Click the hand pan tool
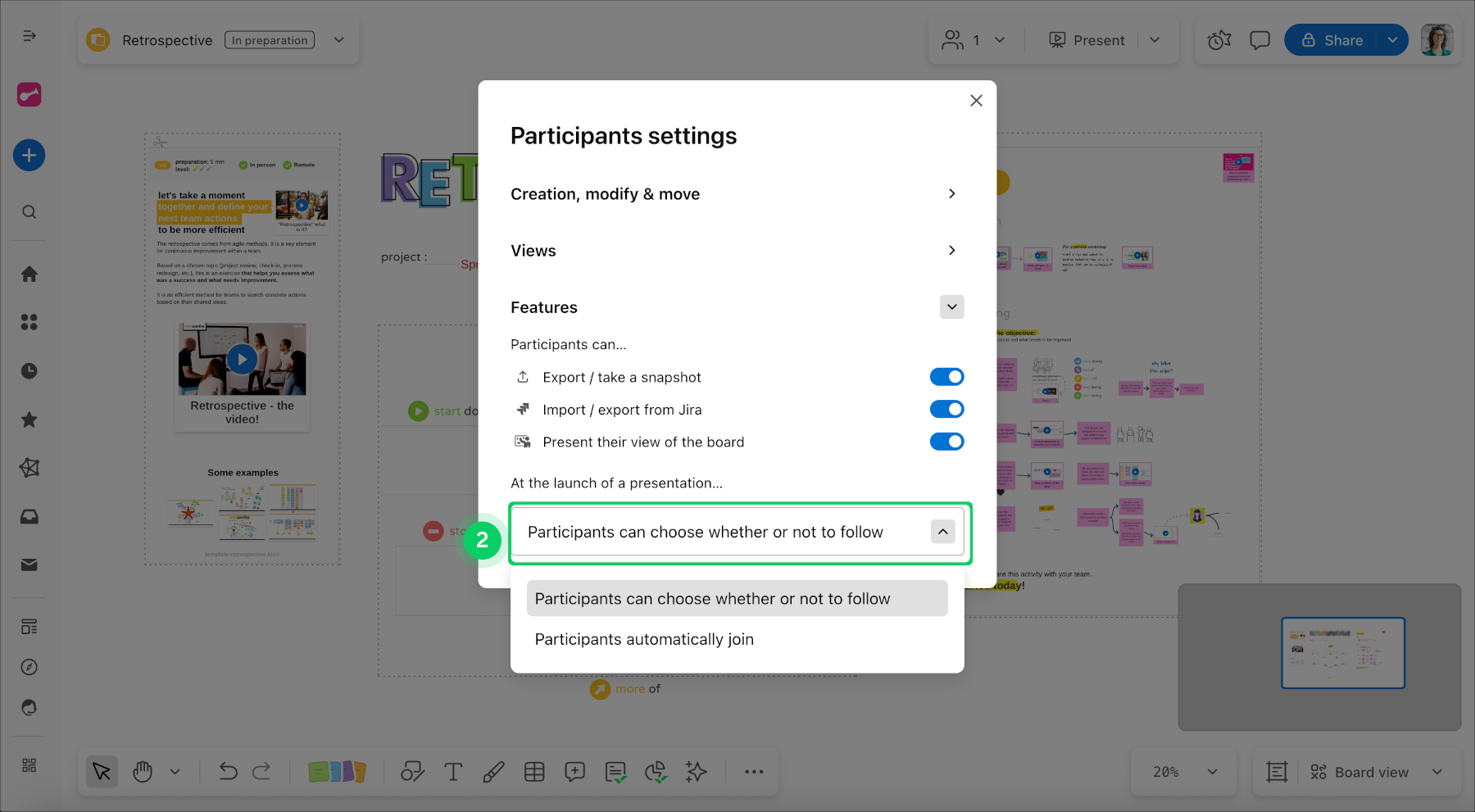The height and width of the screenshot is (812, 1475). pyautogui.click(x=143, y=772)
